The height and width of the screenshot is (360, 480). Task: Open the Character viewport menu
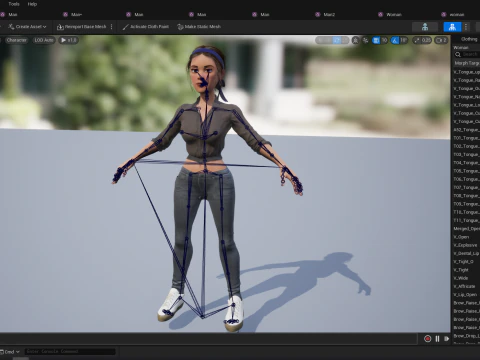pyautogui.click(x=16, y=40)
